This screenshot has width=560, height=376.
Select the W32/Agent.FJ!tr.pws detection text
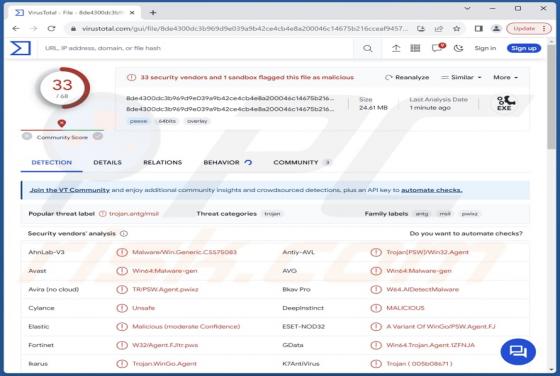tap(165, 345)
